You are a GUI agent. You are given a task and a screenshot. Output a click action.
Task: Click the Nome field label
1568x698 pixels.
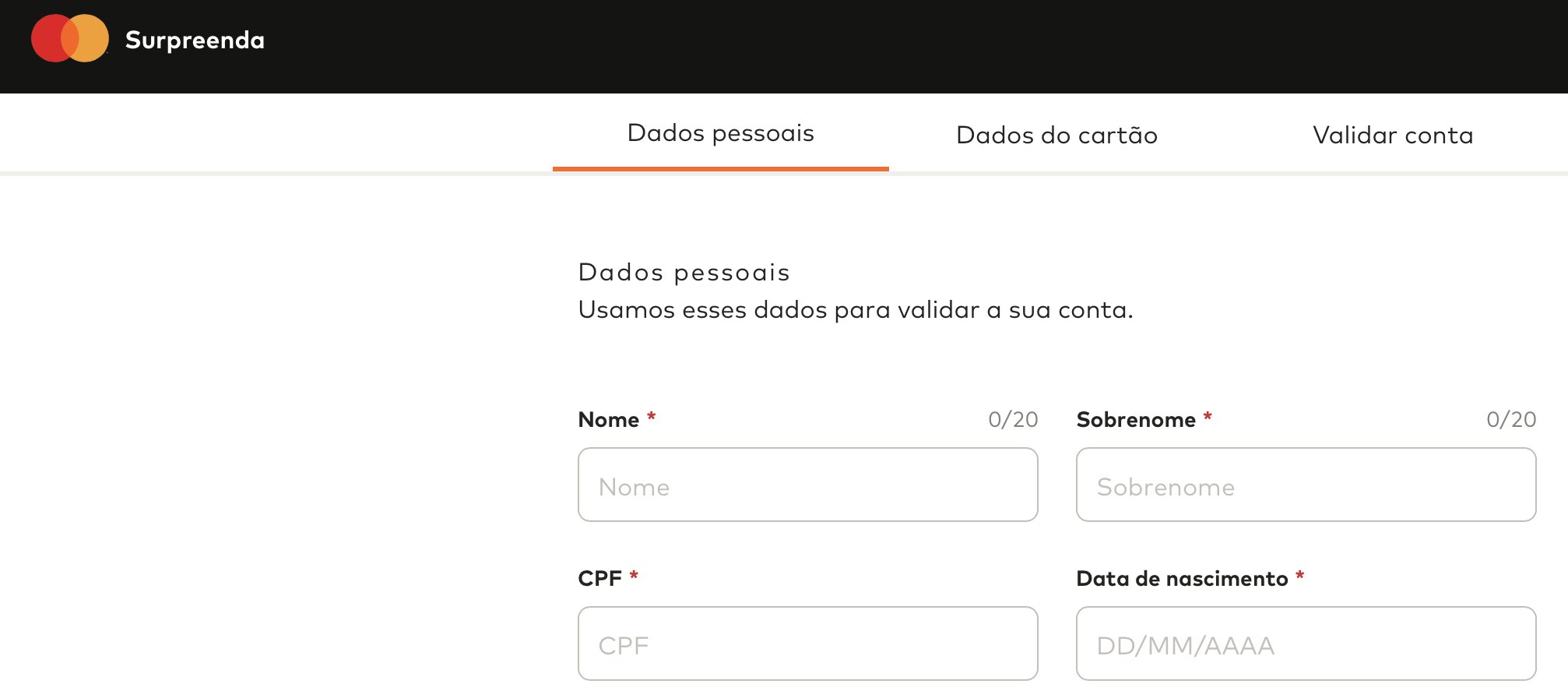click(609, 420)
